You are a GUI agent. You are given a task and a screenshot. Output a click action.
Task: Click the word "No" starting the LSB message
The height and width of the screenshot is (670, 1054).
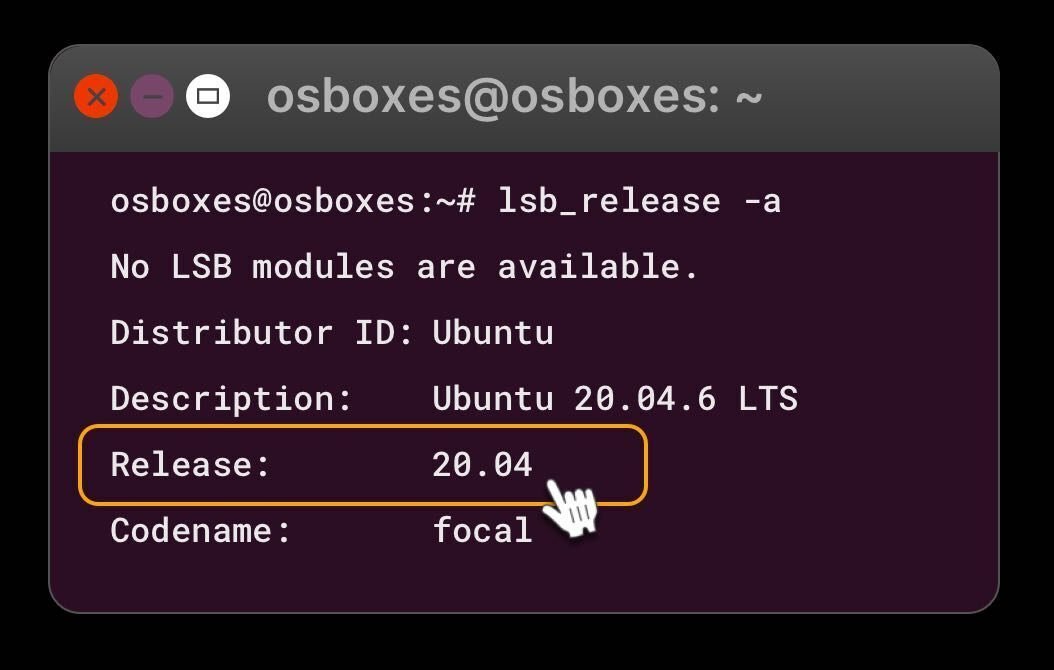[130, 267]
